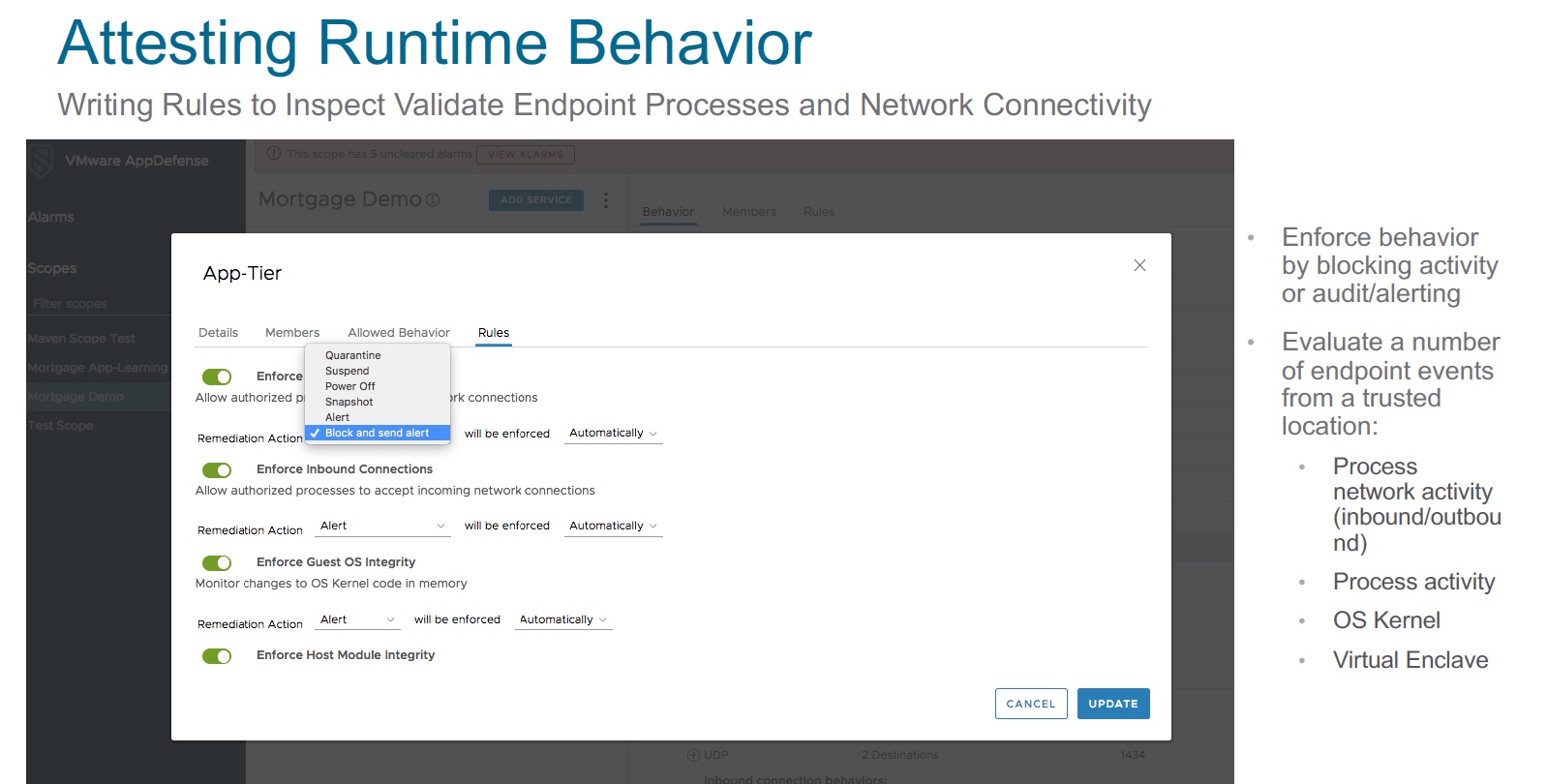The image size is (1547, 784).
Task: Open the three-dot menu beside Add Service
Action: [606, 200]
